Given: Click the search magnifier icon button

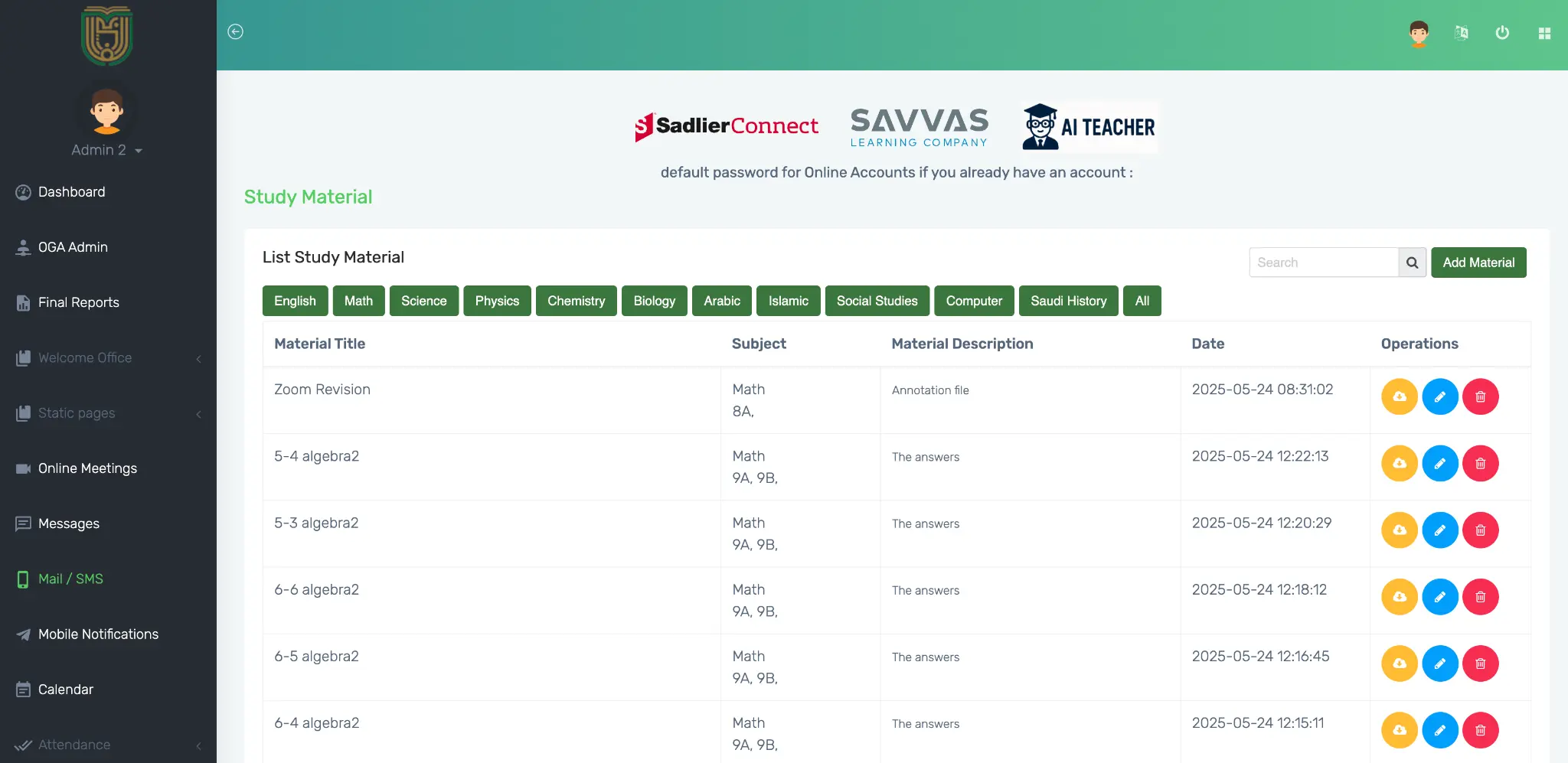Looking at the screenshot, I should click(x=1412, y=262).
